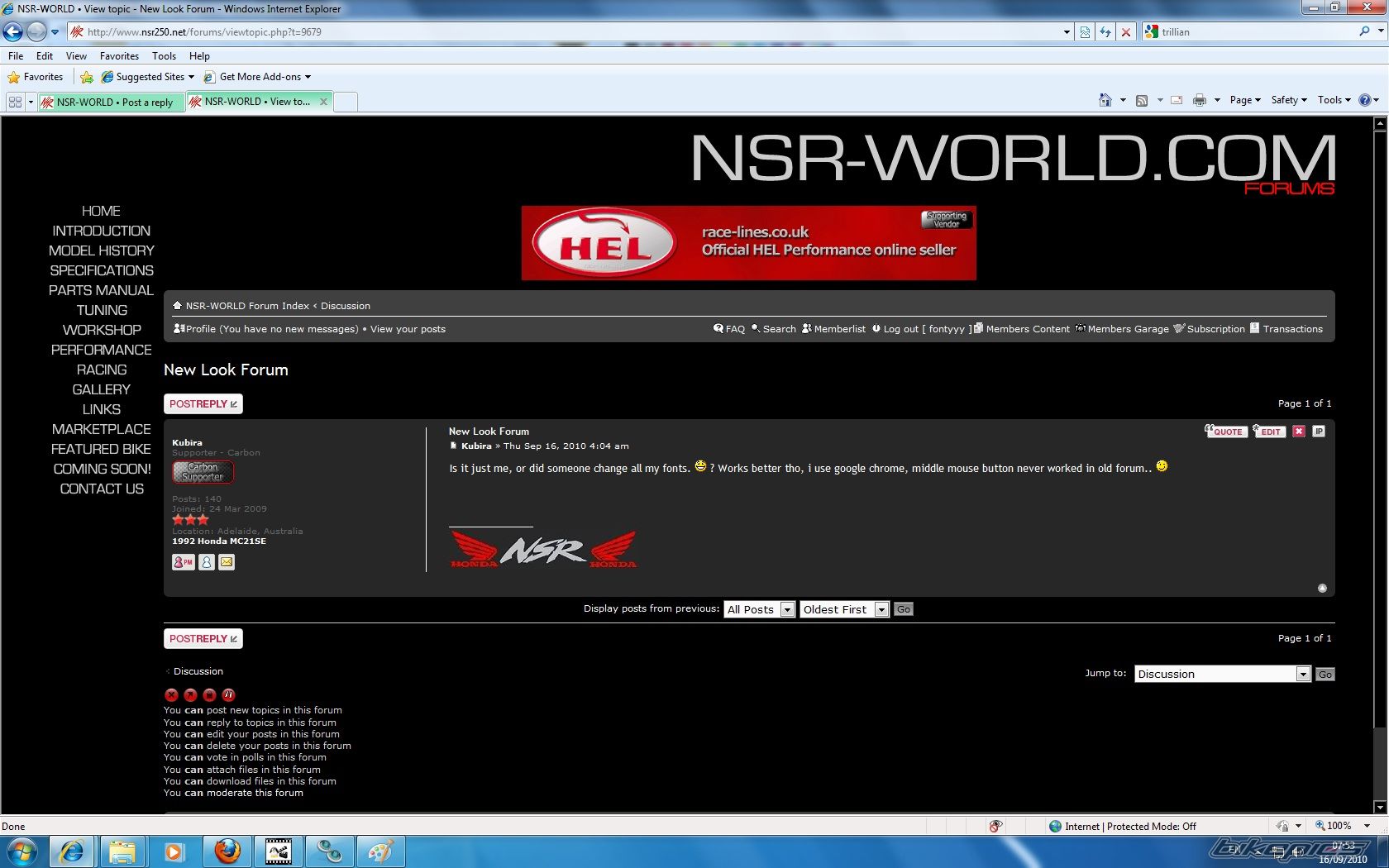Open the Edit menu
The image size is (1389, 868).
pos(45,56)
